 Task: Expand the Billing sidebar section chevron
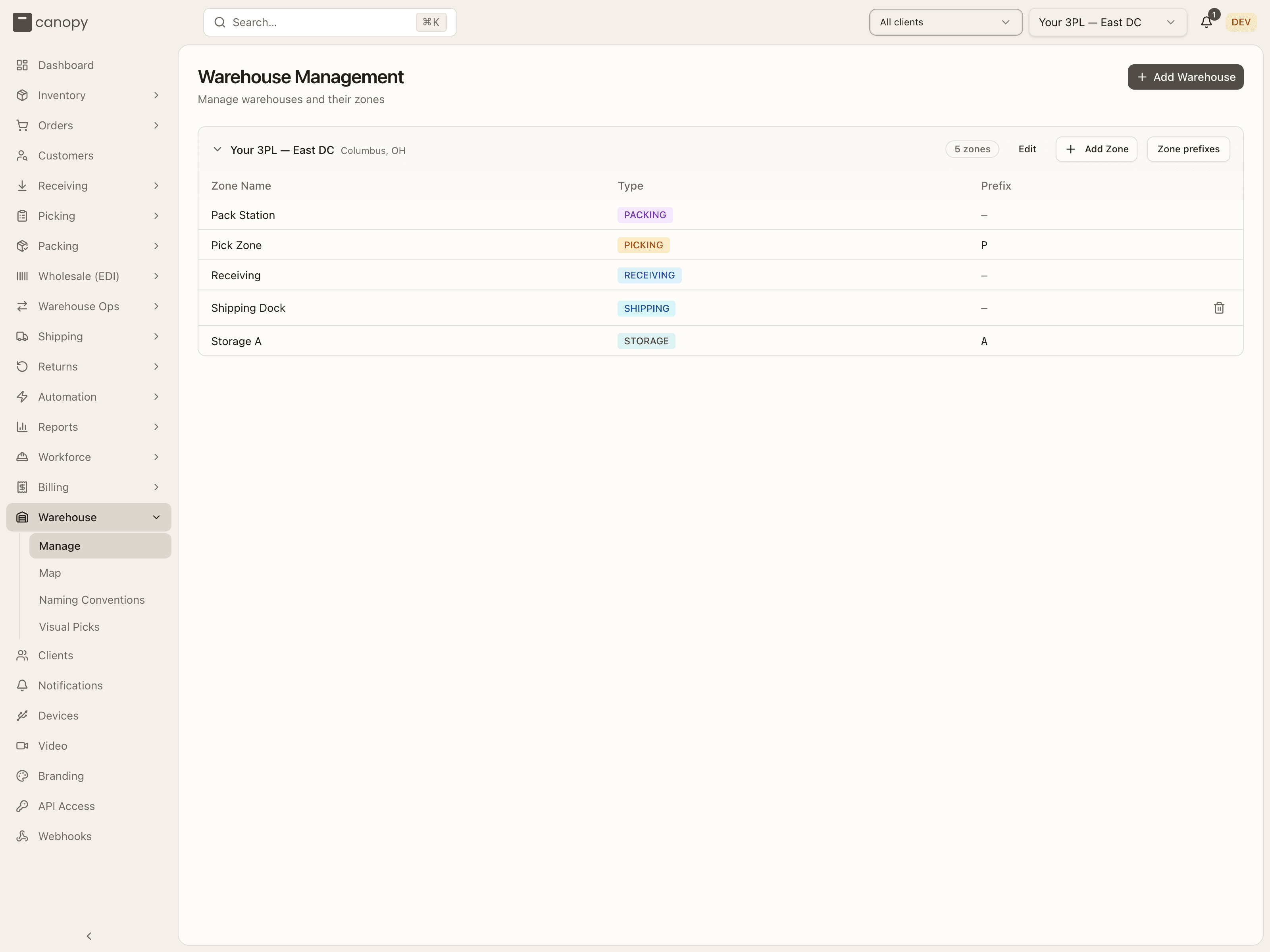coord(156,487)
